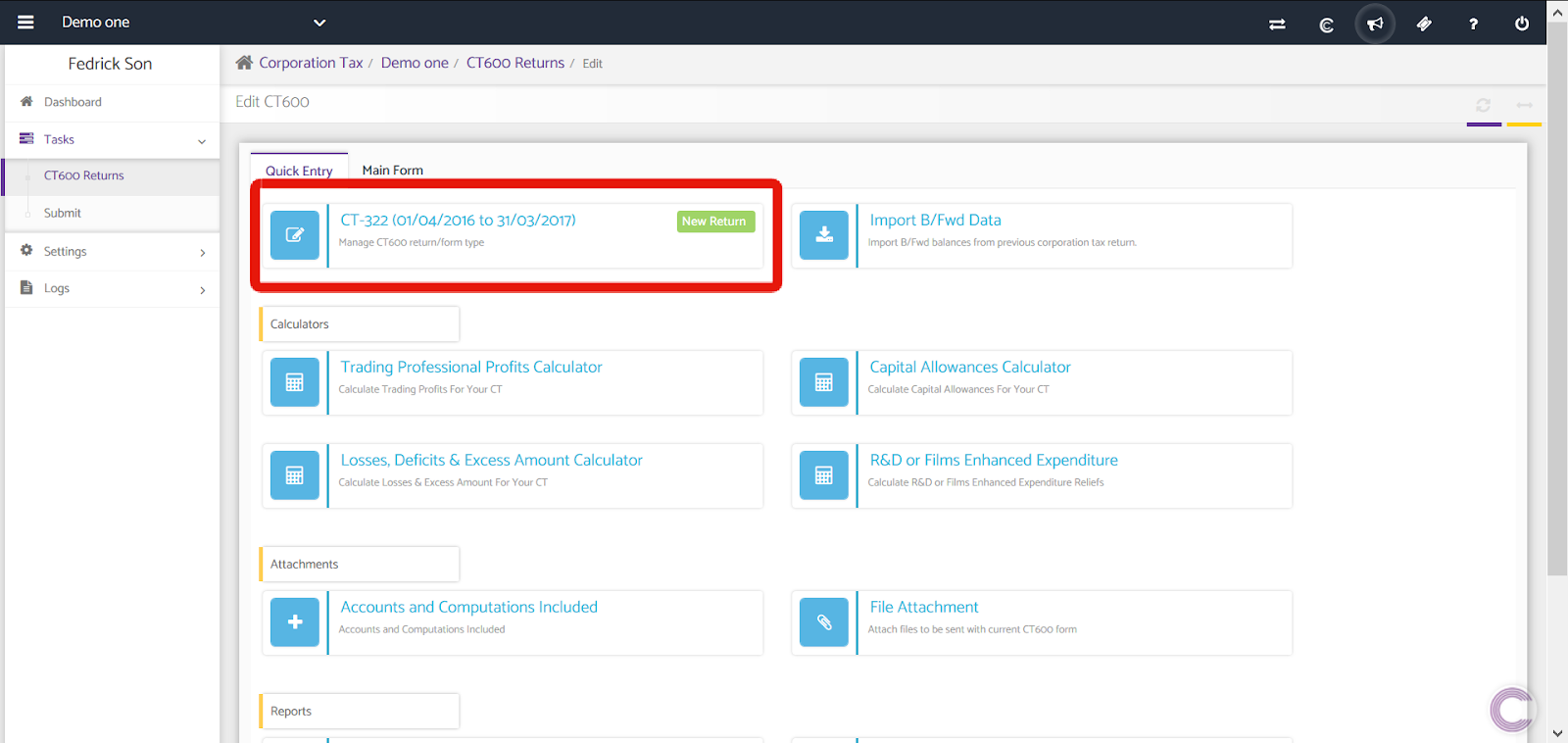Click the Tasks list icon
The image size is (1568, 743).
coord(26,138)
